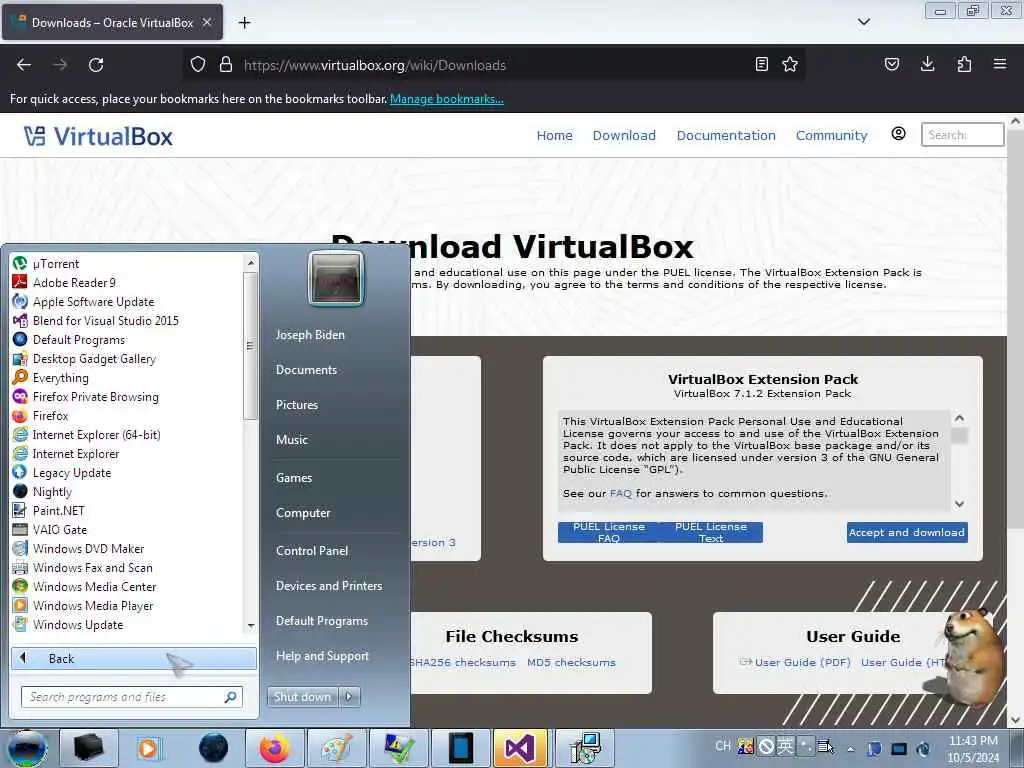Open PUEL License FAQ button
The height and width of the screenshot is (768, 1024).
pos(609,532)
